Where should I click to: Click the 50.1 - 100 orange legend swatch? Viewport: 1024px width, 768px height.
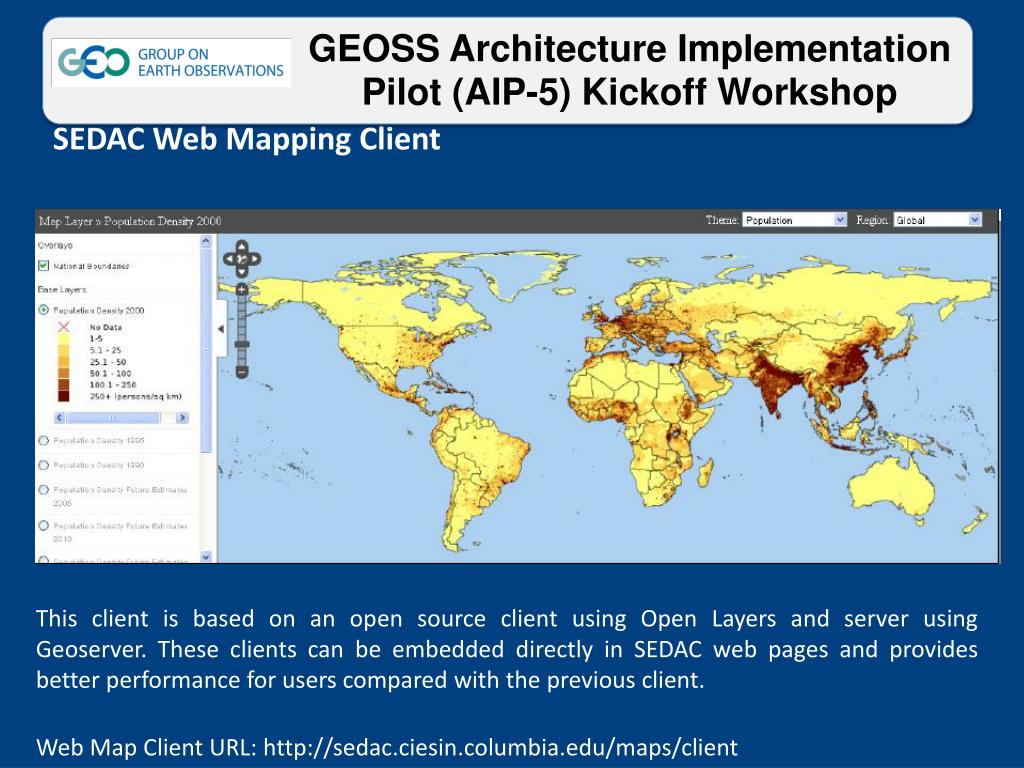click(63, 373)
